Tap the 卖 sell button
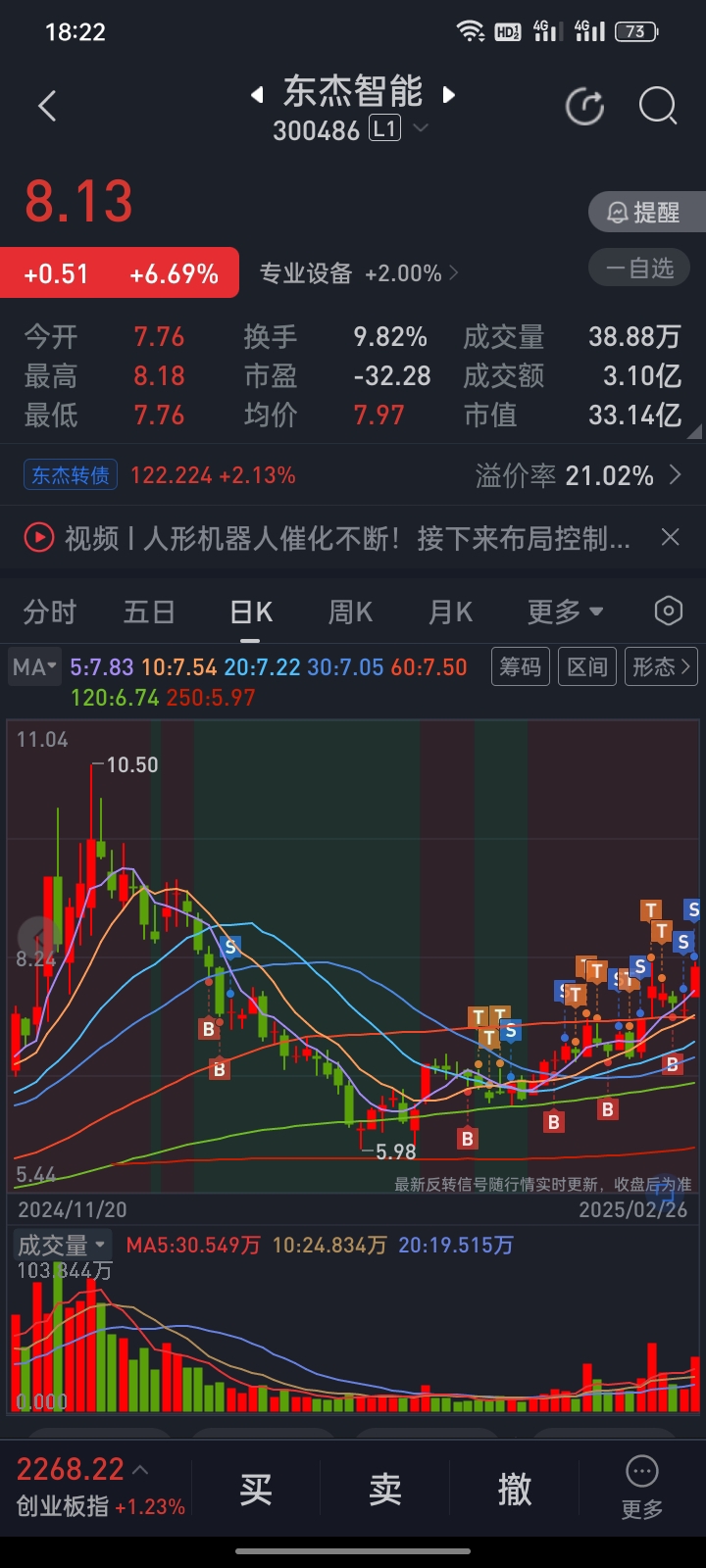 coord(385,1490)
